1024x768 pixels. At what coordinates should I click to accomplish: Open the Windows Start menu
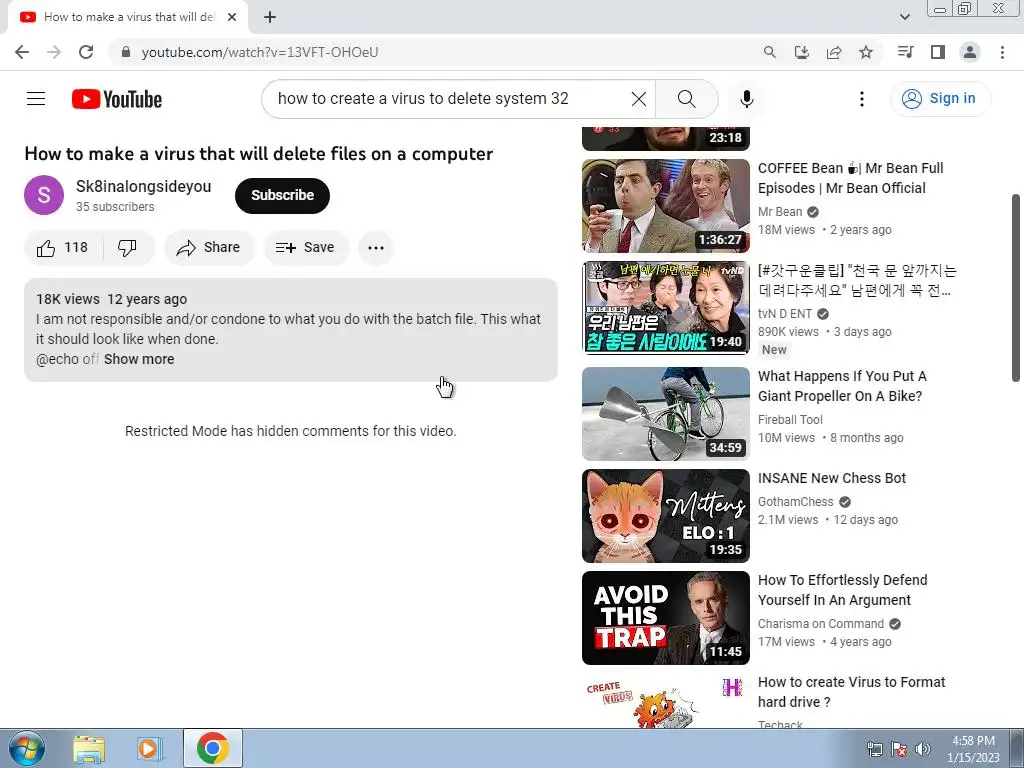pyautogui.click(x=27, y=748)
